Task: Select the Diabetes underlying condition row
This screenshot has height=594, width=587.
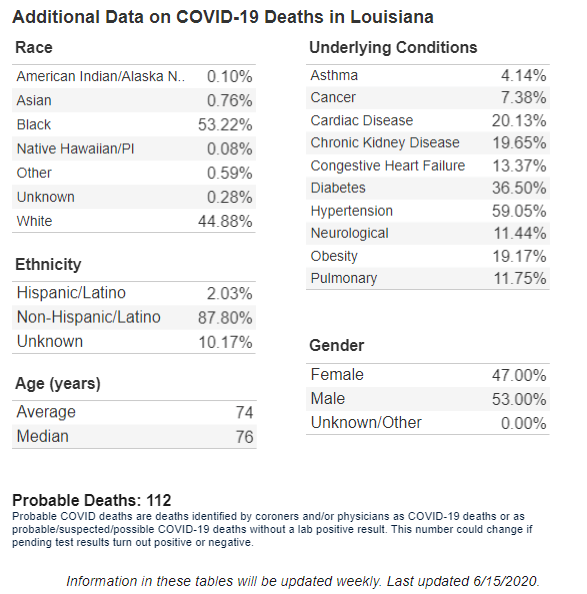Action: (x=428, y=188)
